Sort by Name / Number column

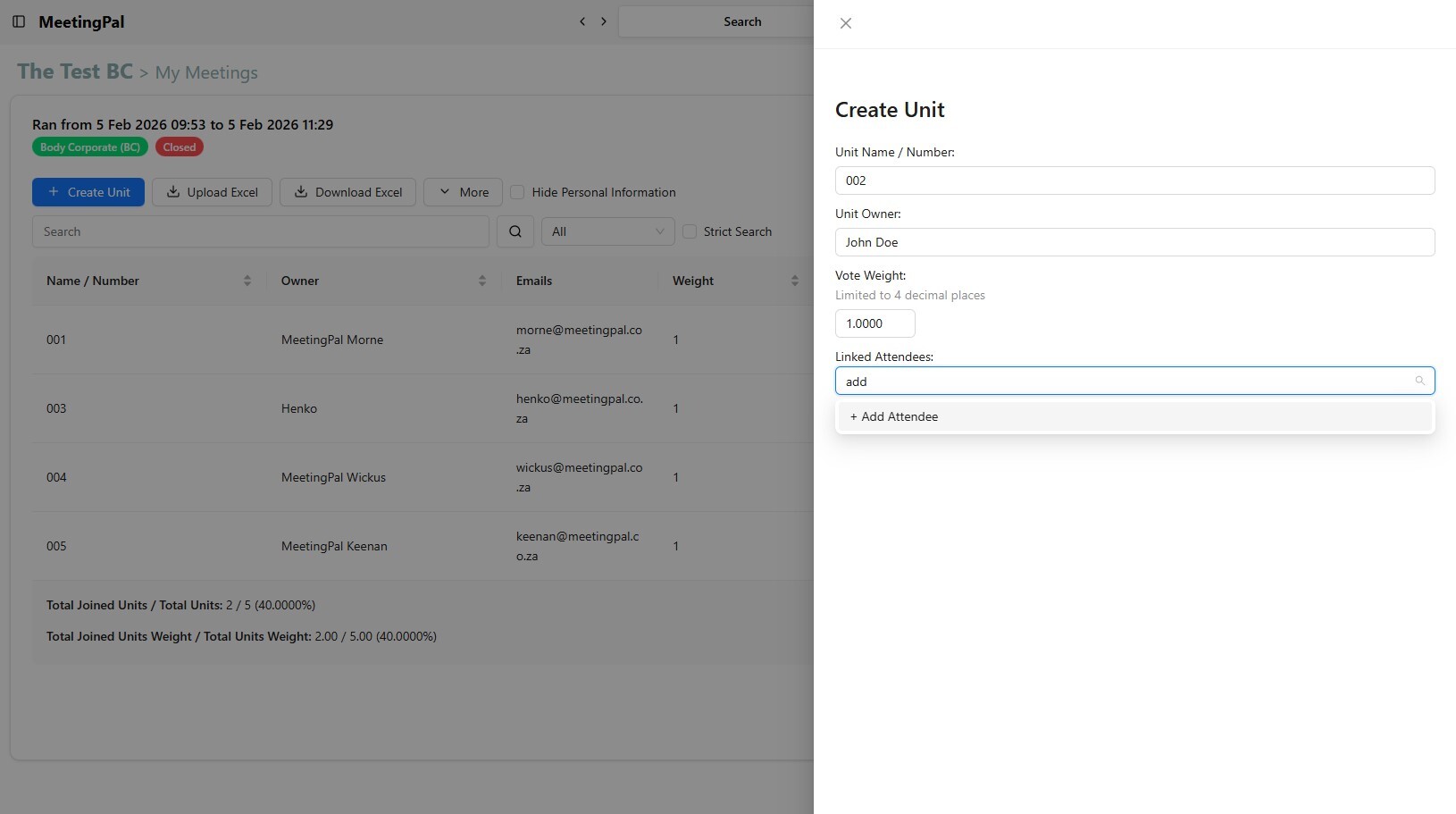[x=247, y=281]
